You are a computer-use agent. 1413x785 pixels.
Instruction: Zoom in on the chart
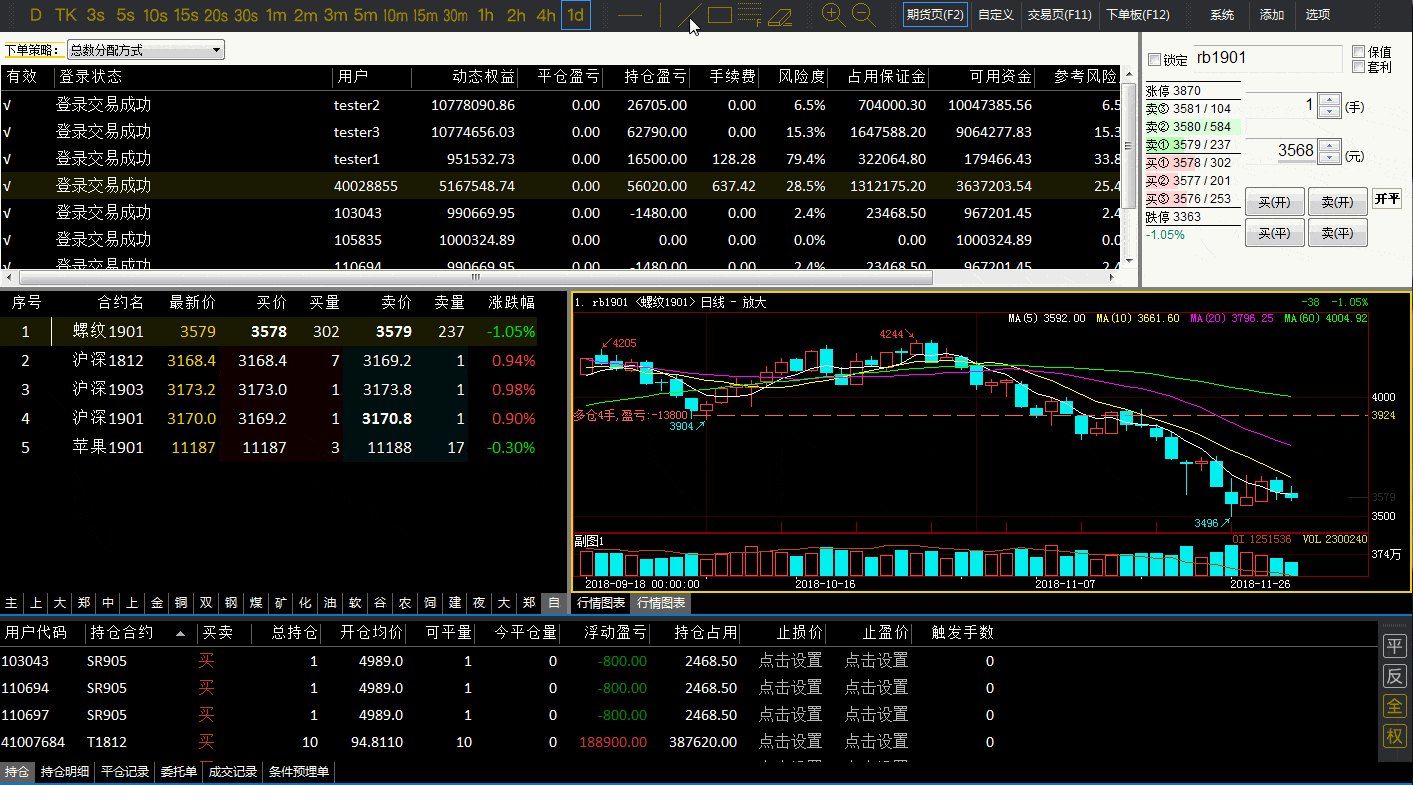point(832,14)
